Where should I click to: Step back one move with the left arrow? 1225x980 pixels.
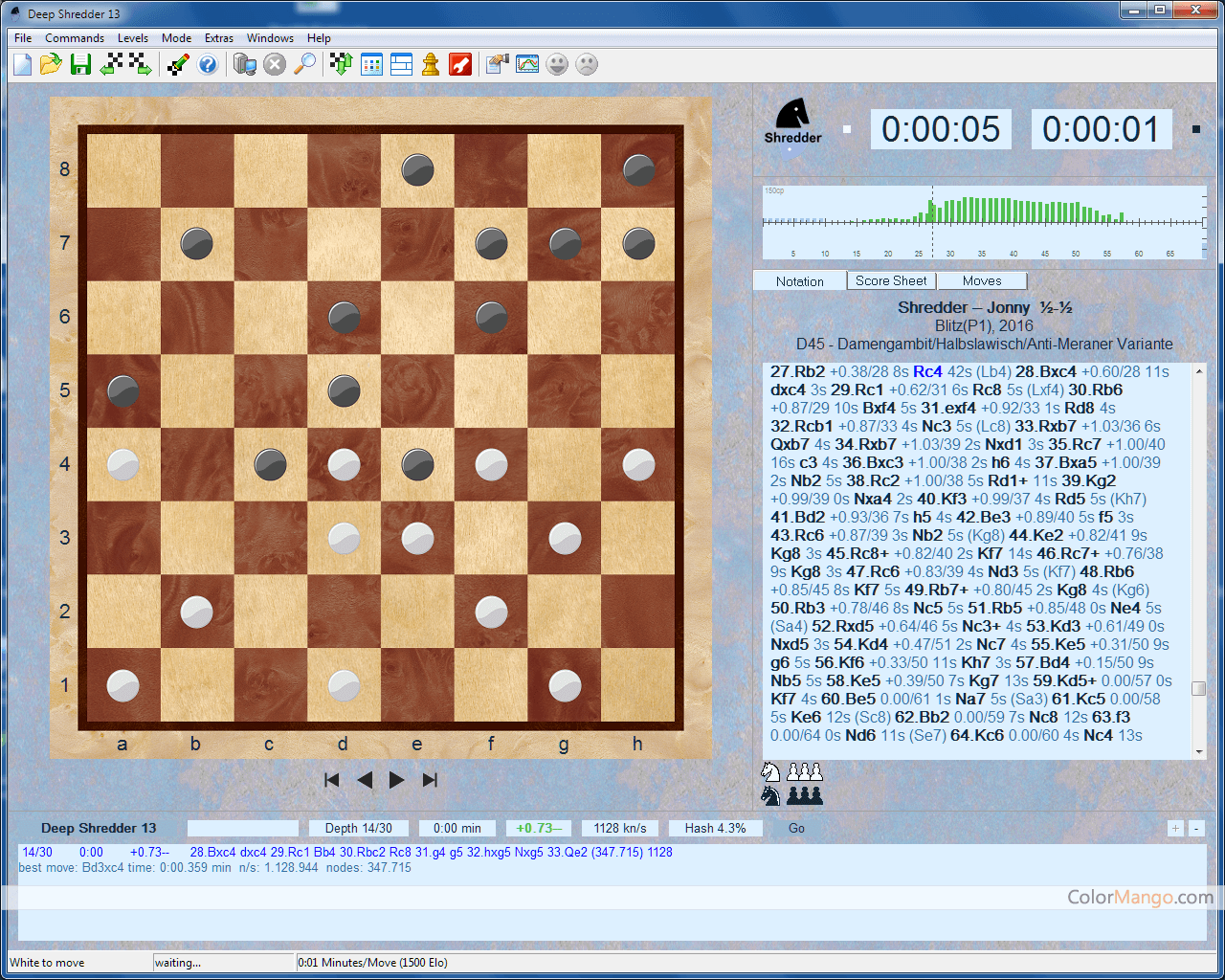click(x=365, y=780)
